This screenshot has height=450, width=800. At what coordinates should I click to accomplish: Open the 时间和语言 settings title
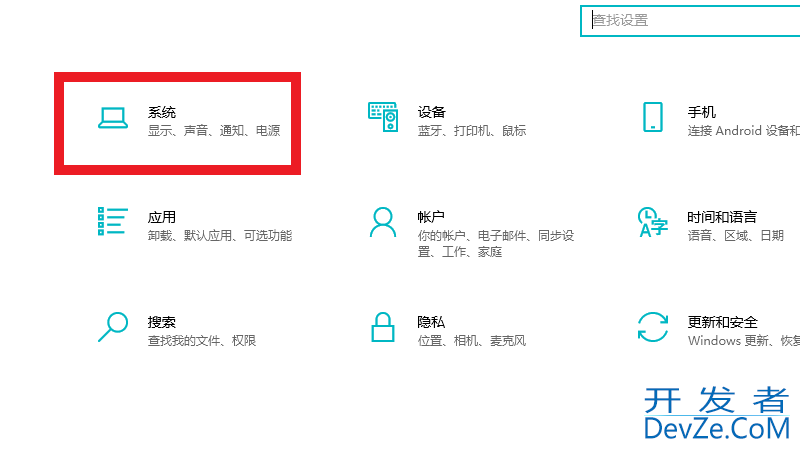[x=722, y=217]
